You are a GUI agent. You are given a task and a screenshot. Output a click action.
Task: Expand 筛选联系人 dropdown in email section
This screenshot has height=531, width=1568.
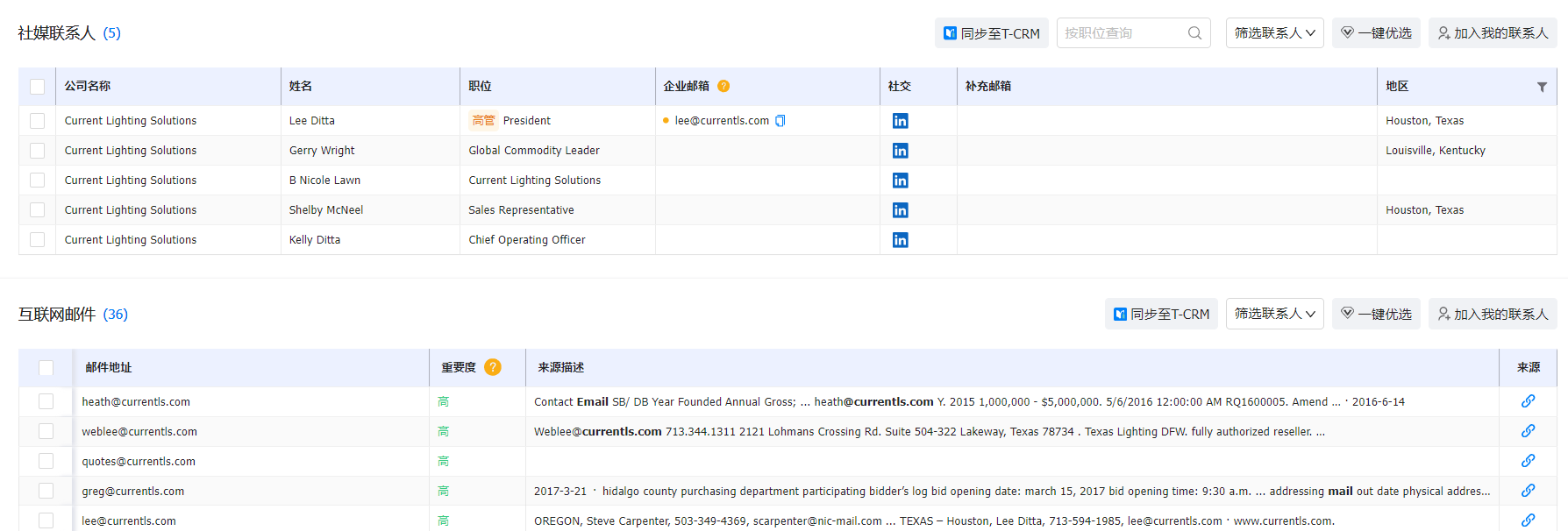[x=1274, y=314]
